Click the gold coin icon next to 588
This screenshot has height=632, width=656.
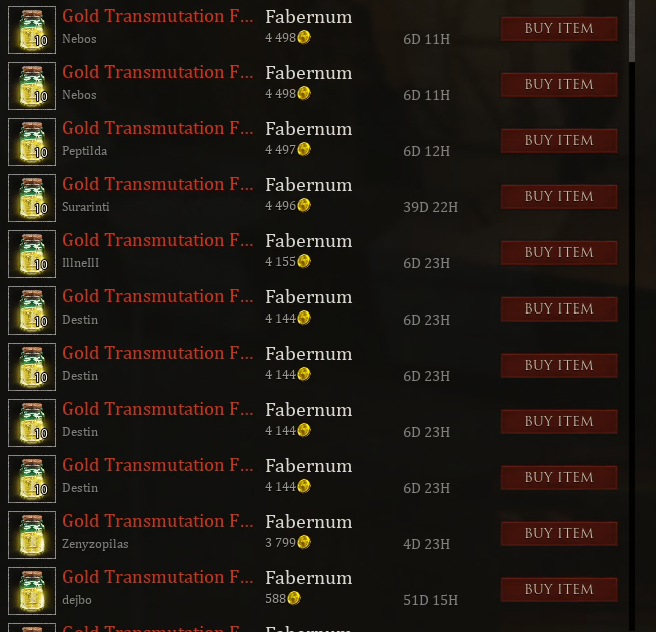(x=294, y=598)
